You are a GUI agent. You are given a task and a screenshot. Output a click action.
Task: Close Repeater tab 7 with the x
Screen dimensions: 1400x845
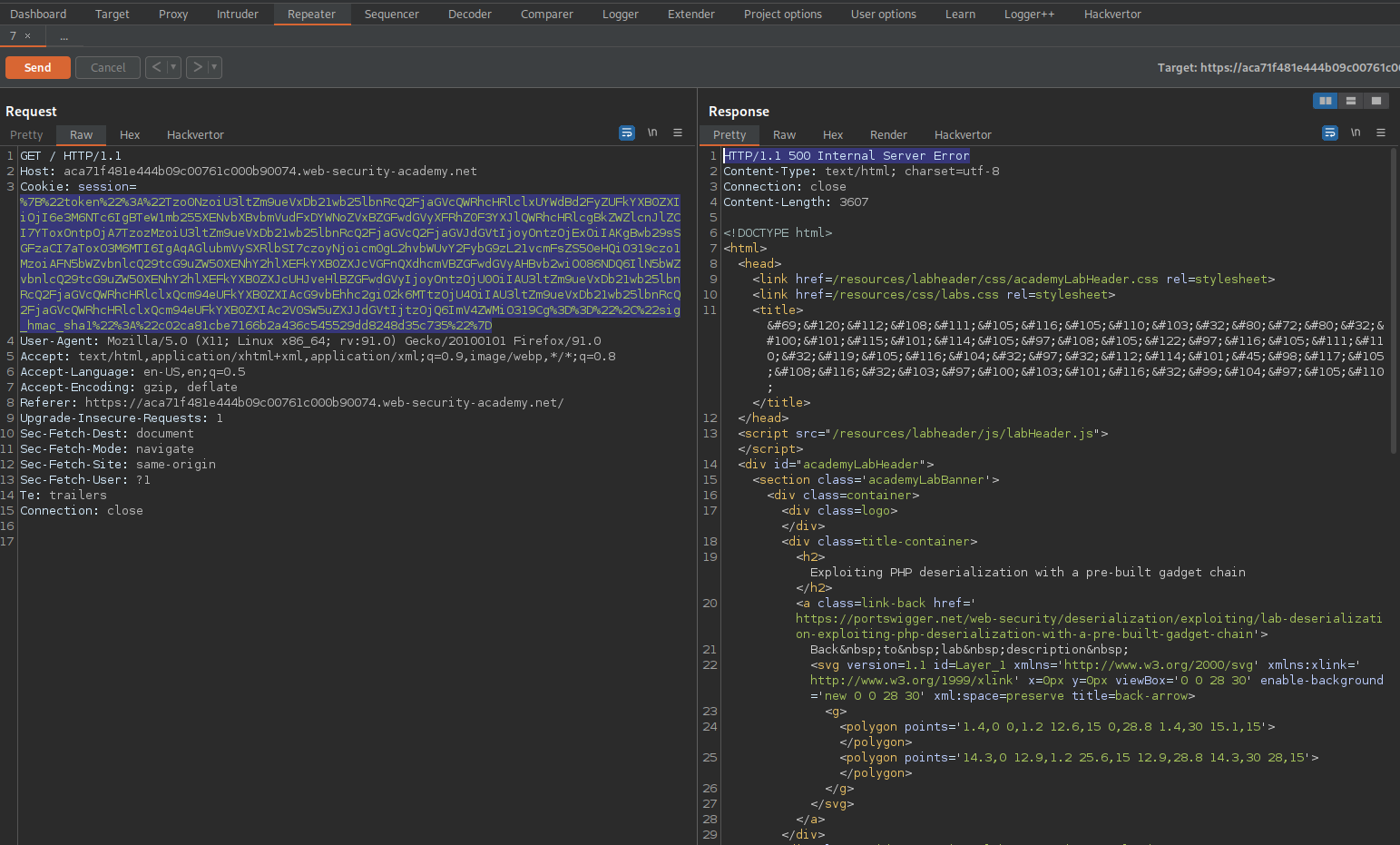28,36
